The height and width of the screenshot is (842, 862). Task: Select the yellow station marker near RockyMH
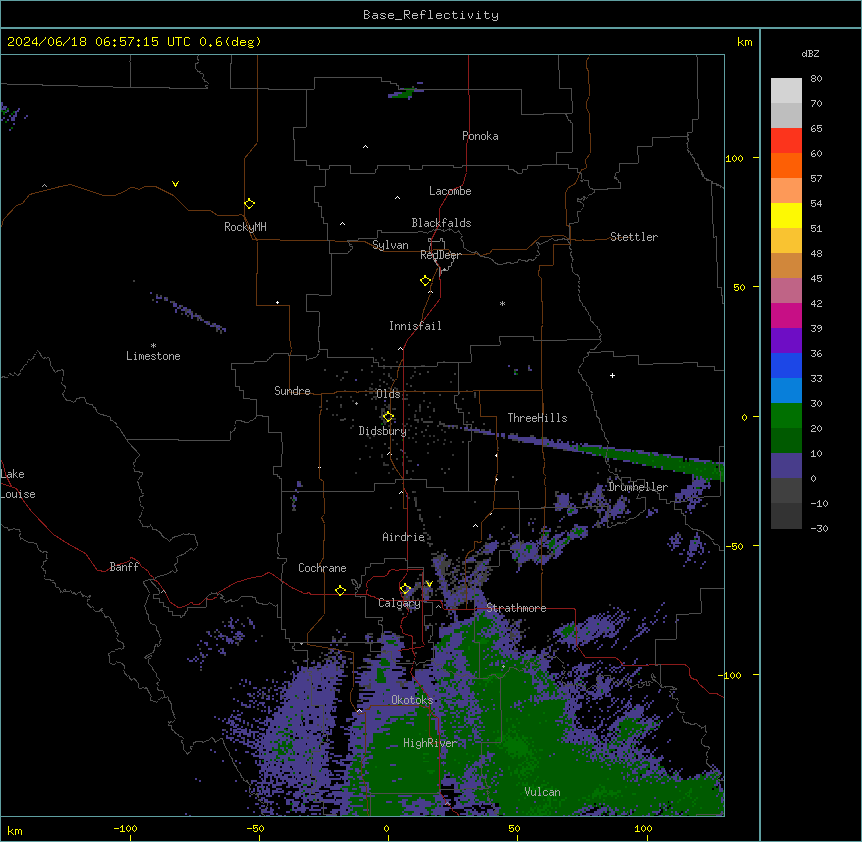pos(249,203)
